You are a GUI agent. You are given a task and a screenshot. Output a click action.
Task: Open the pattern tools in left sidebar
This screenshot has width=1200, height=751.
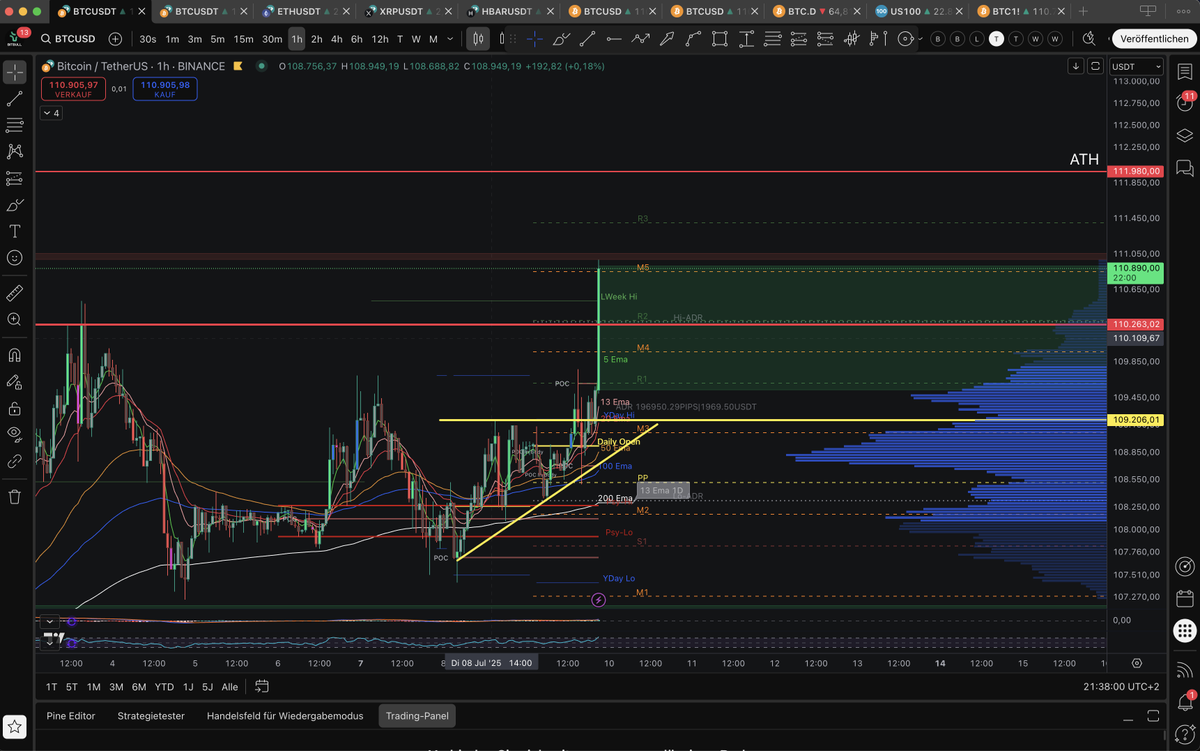[15, 152]
